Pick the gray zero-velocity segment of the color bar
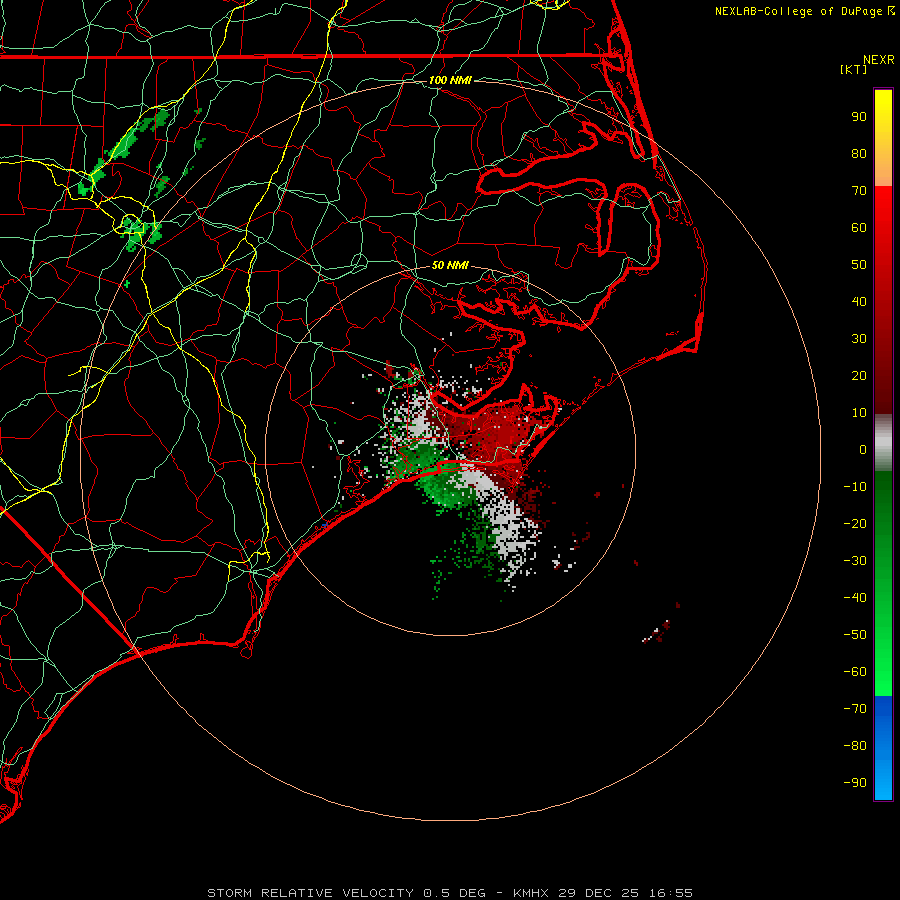The image size is (900, 900). [x=883, y=443]
